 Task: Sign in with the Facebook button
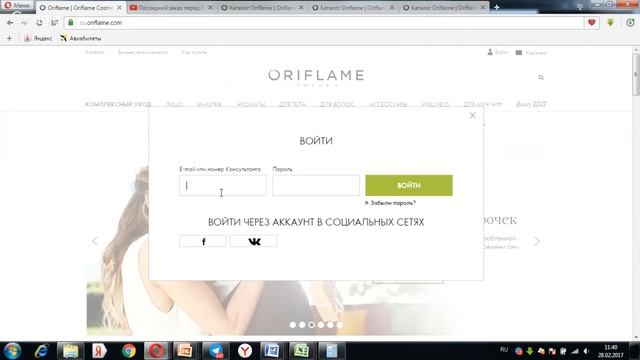pyautogui.click(x=202, y=241)
